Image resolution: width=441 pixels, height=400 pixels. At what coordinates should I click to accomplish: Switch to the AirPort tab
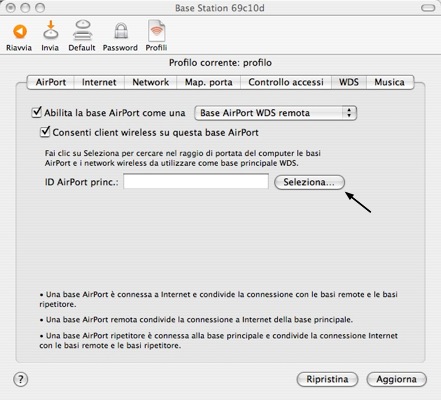click(51, 82)
